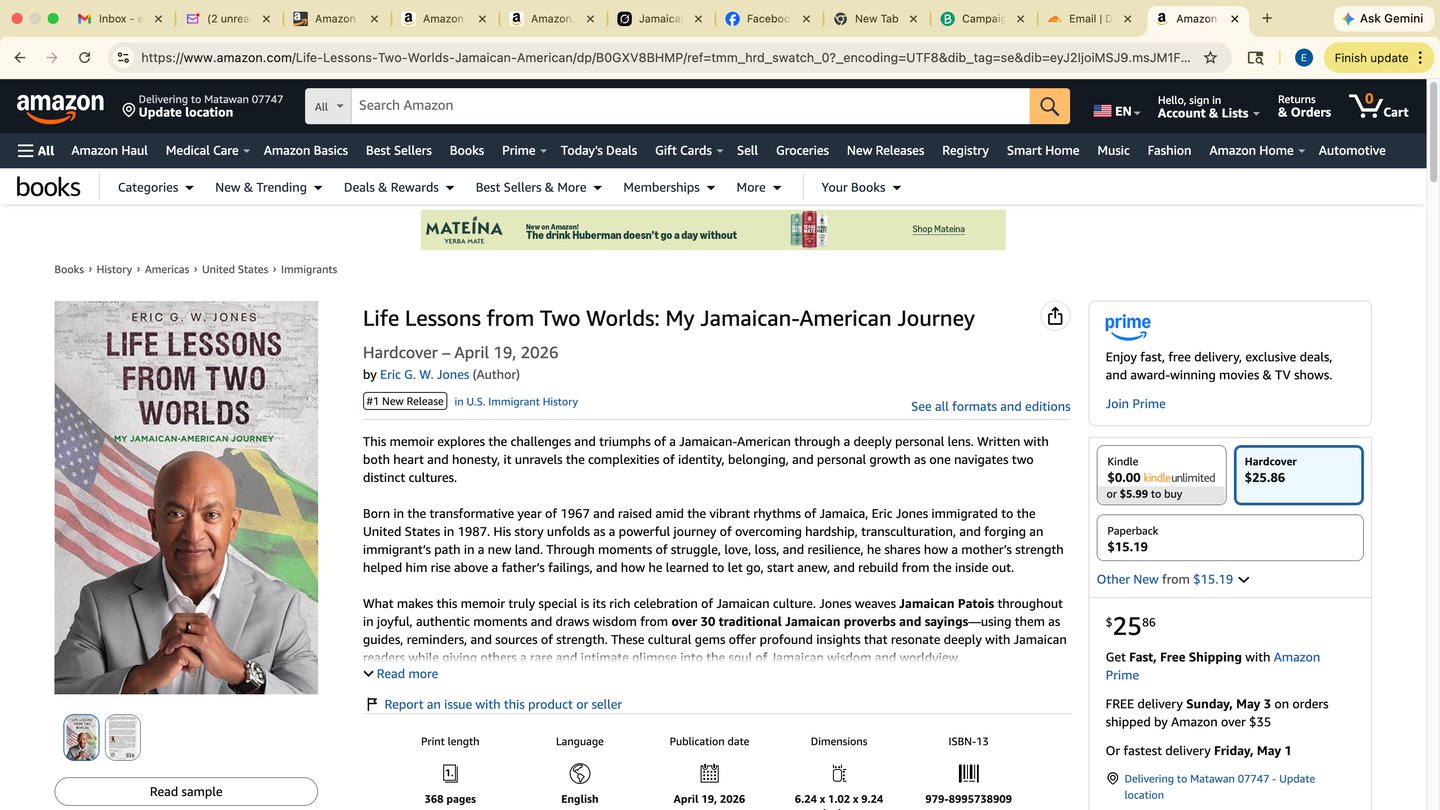Open Account & Lists menu
Viewport: 1440px width, 810px height.
(1207, 106)
